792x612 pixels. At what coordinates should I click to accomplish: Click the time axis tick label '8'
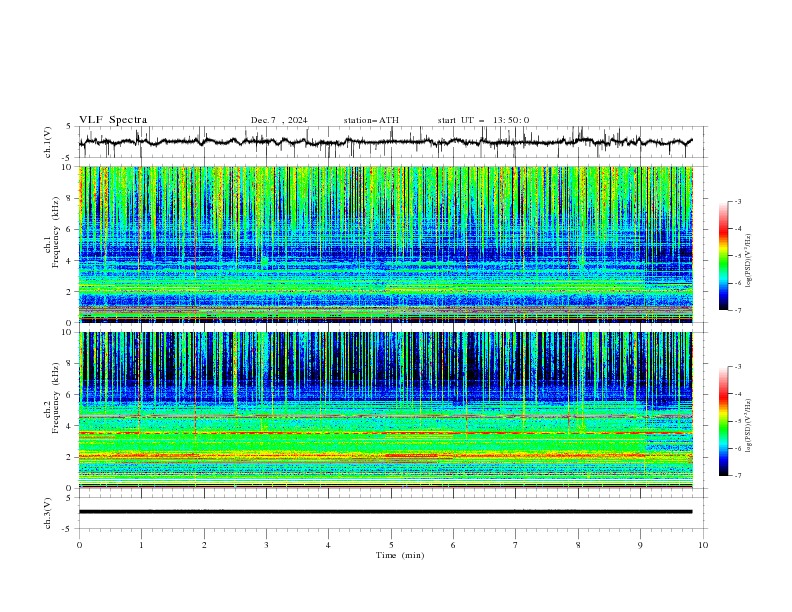[578, 545]
